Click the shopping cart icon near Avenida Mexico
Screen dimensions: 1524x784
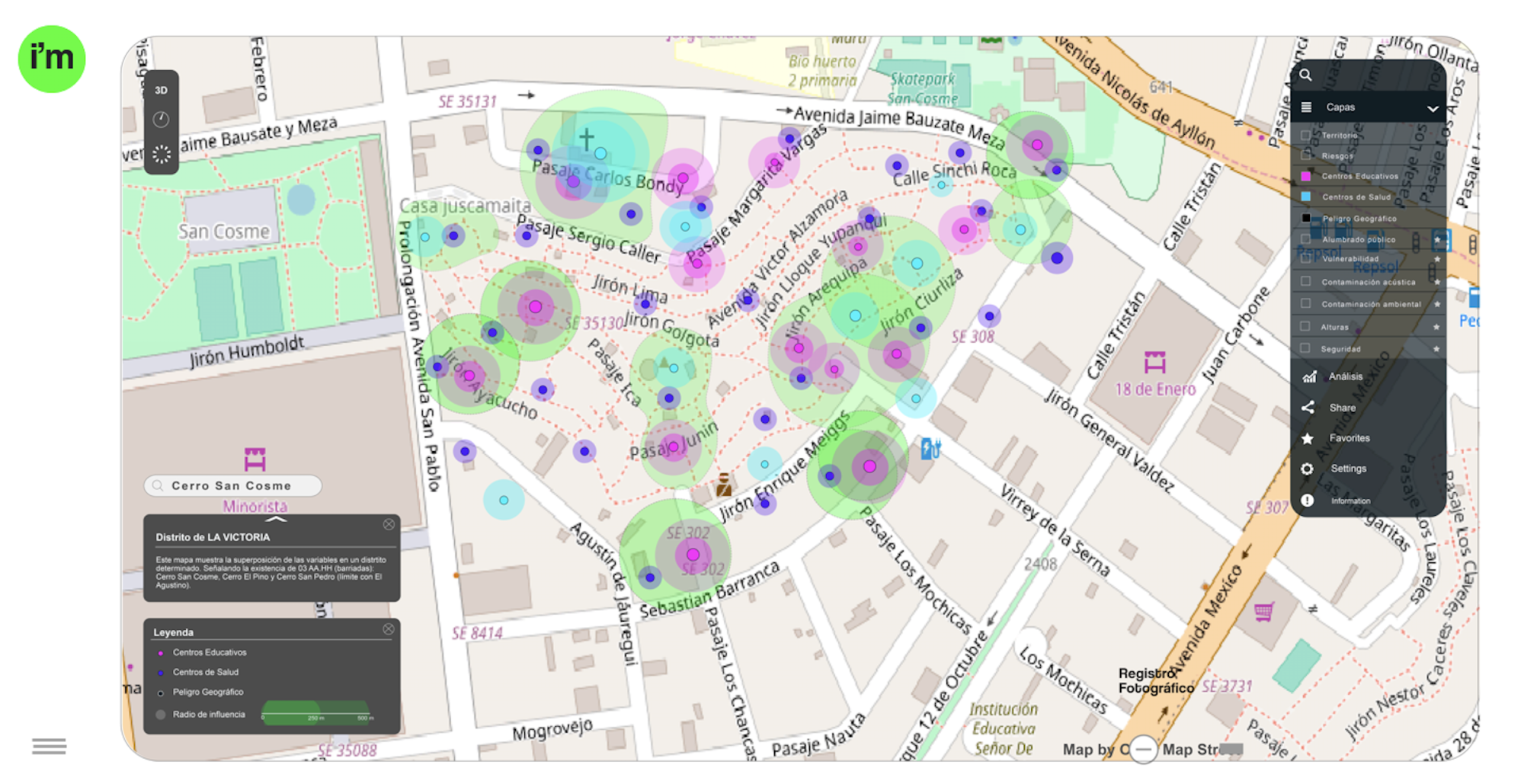tap(1264, 612)
